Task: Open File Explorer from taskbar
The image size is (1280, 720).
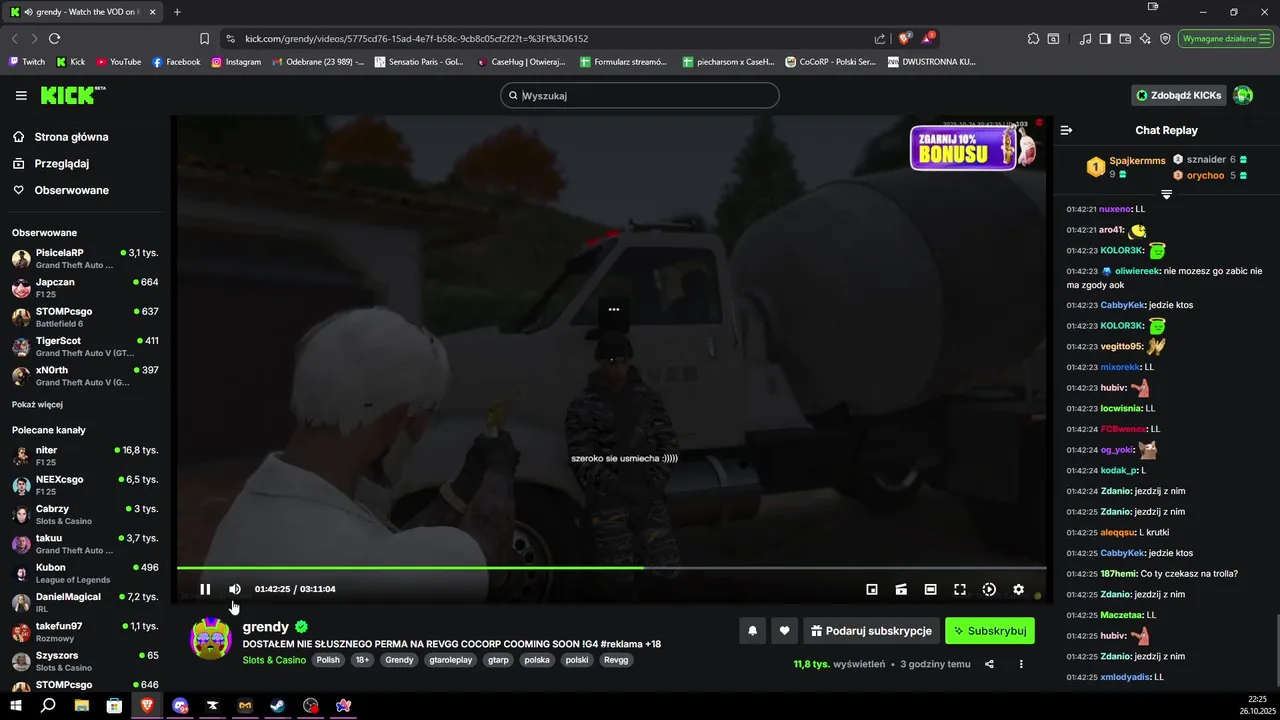Action: 81,705
